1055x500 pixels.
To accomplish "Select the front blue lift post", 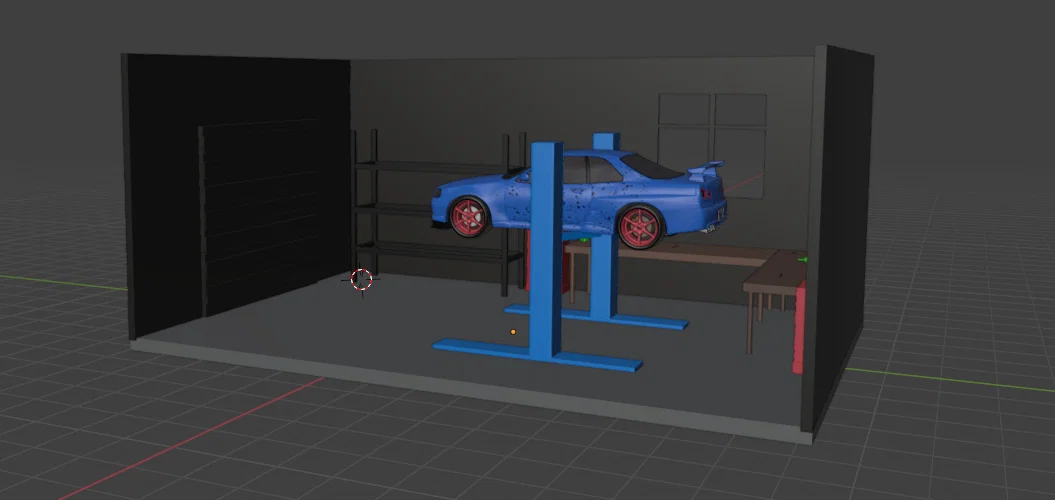I will pyautogui.click(x=546, y=249).
